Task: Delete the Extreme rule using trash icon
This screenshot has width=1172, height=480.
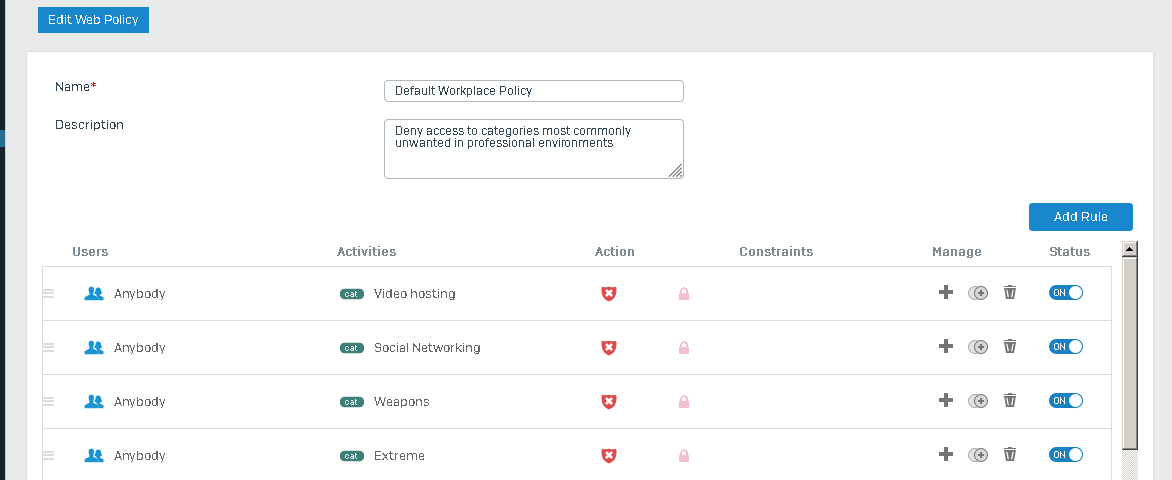Action: [x=1010, y=454]
